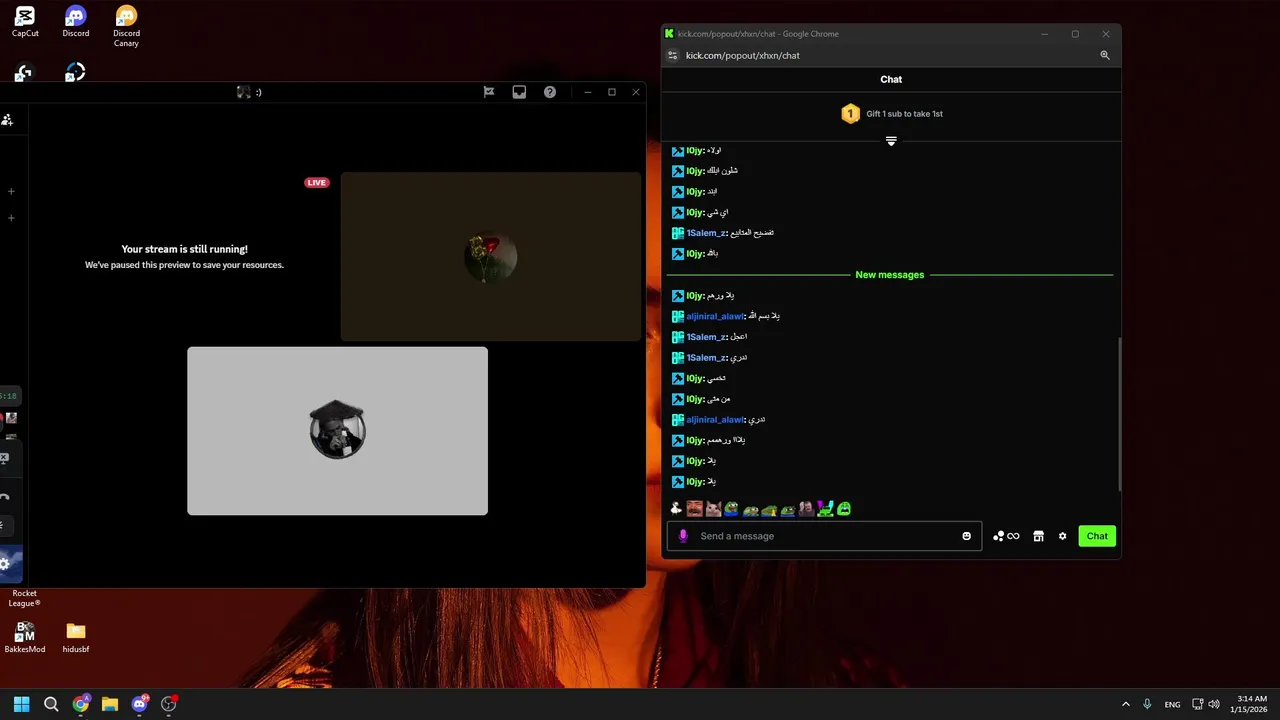Switch to Chrome on the taskbar
Image resolution: width=1280 pixels, height=720 pixels.
point(81,704)
